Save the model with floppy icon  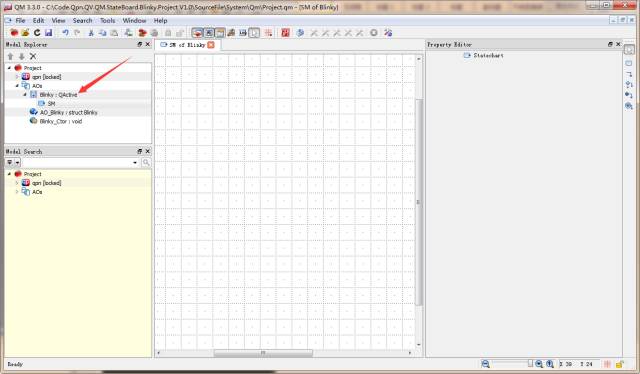point(48,33)
